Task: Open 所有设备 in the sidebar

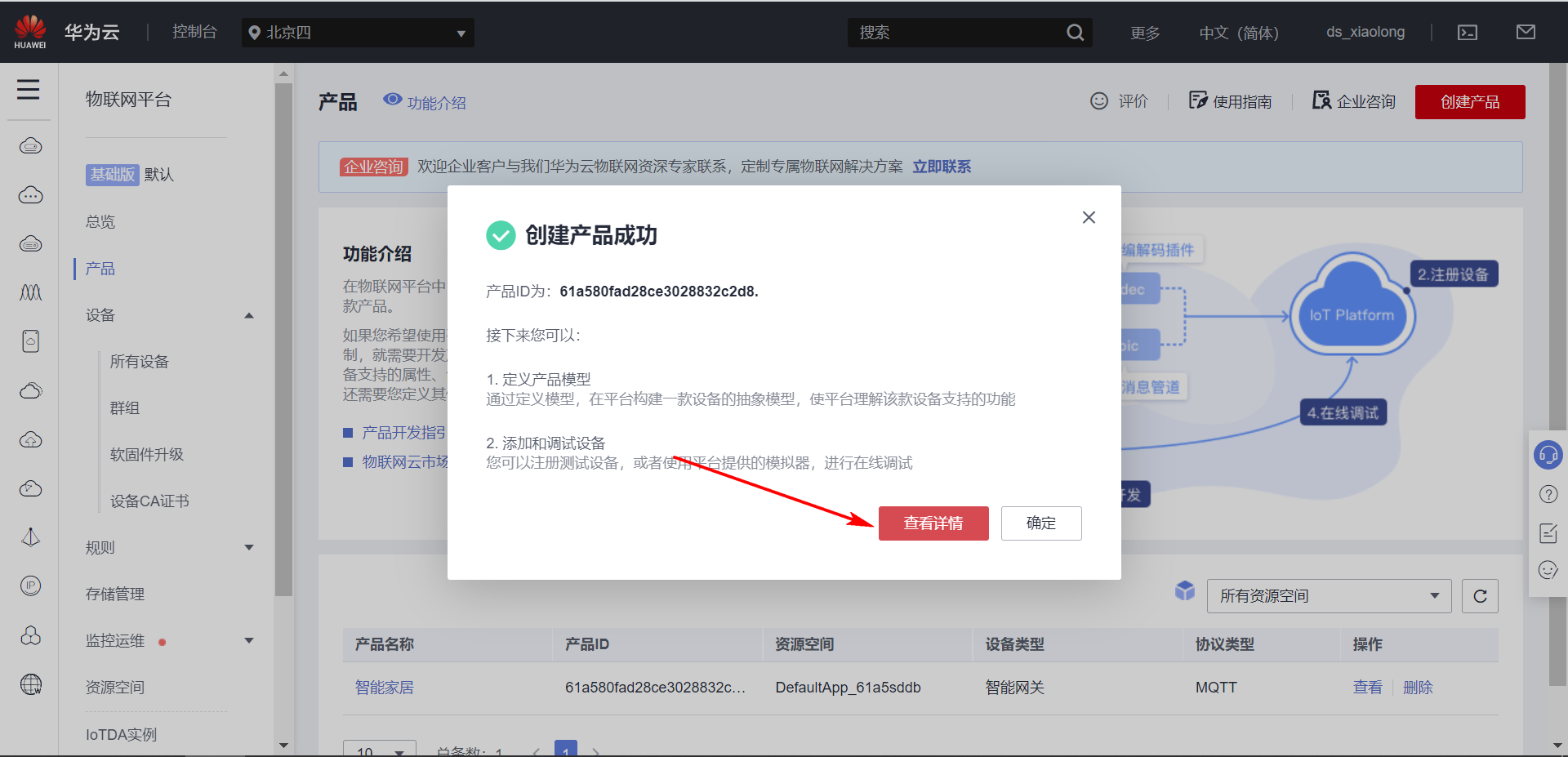Action: click(140, 362)
